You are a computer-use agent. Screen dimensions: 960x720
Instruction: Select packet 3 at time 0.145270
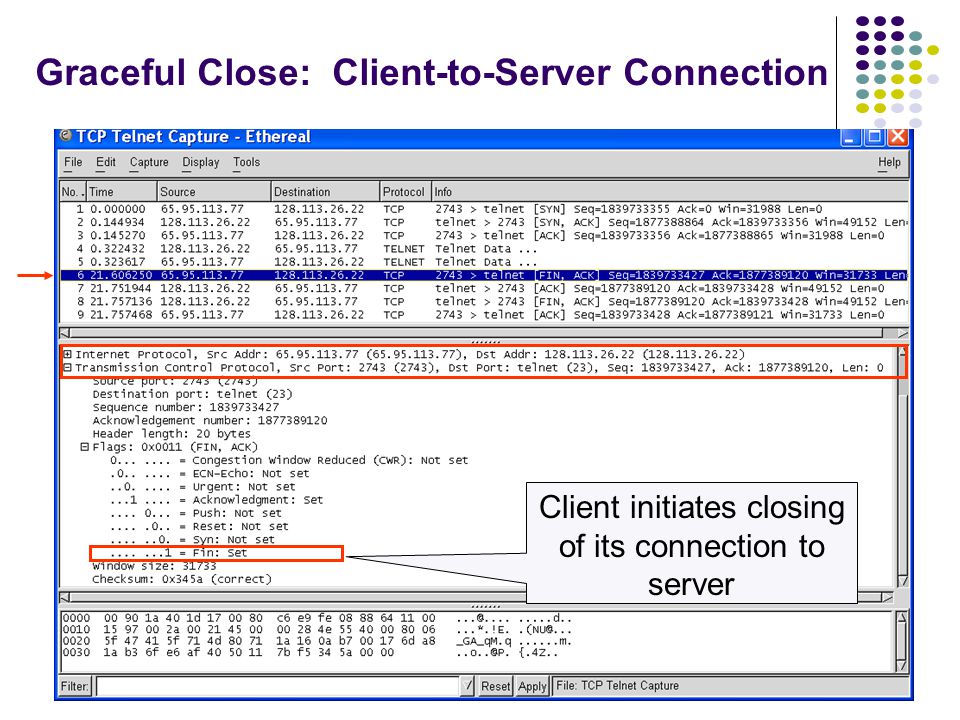(484, 236)
